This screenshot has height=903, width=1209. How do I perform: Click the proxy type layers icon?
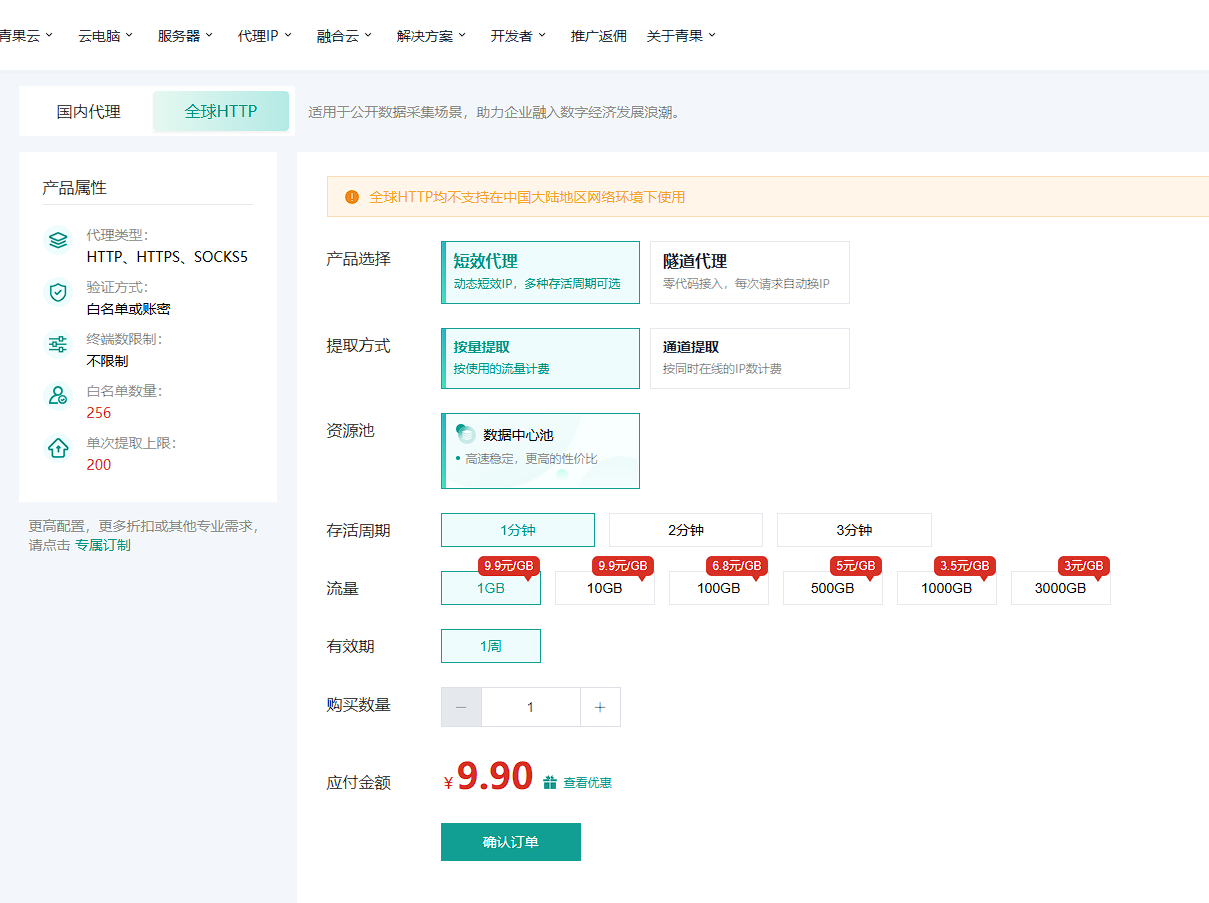58,240
